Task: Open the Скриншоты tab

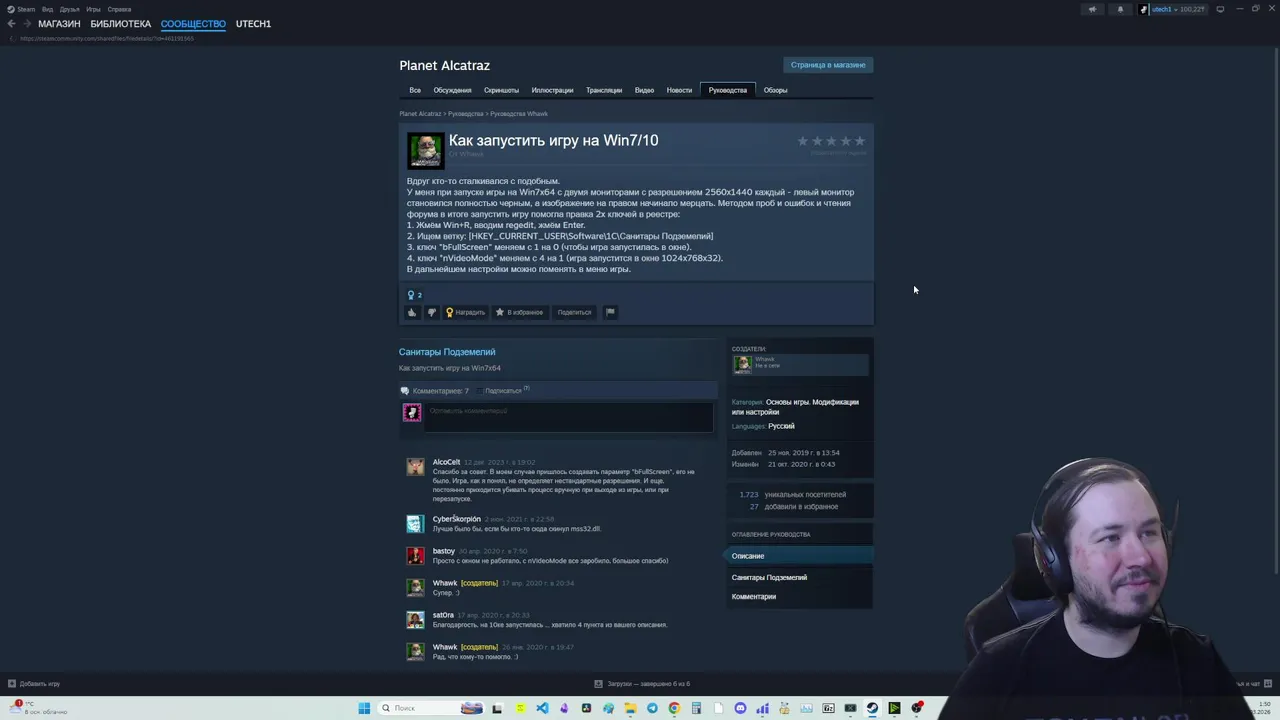Action: [501, 90]
